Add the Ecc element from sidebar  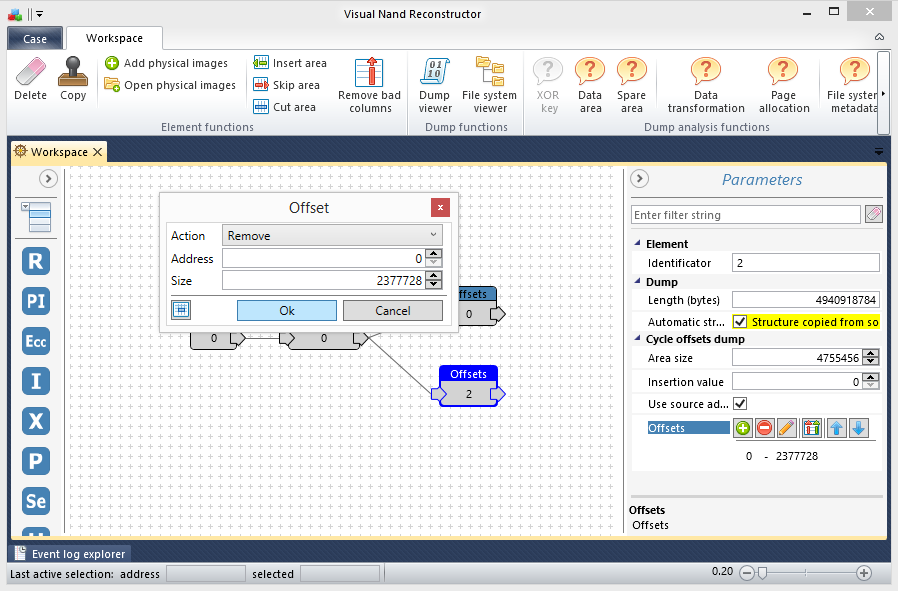coord(36,341)
